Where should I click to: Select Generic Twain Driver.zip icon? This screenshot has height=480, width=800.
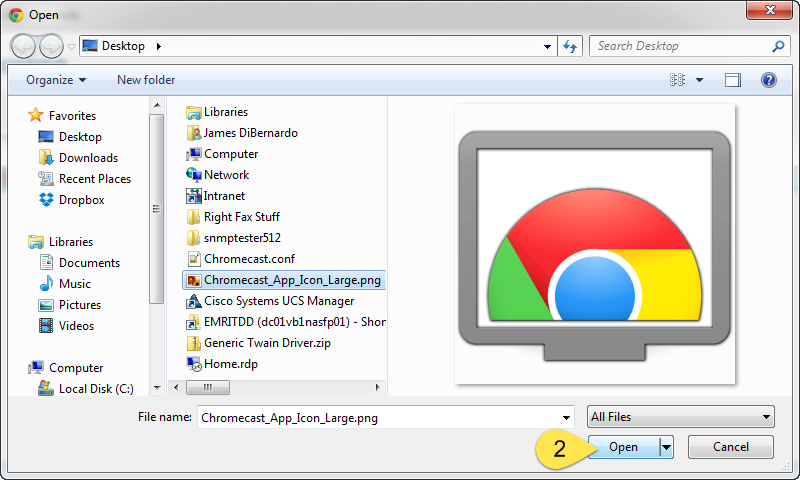pos(194,343)
